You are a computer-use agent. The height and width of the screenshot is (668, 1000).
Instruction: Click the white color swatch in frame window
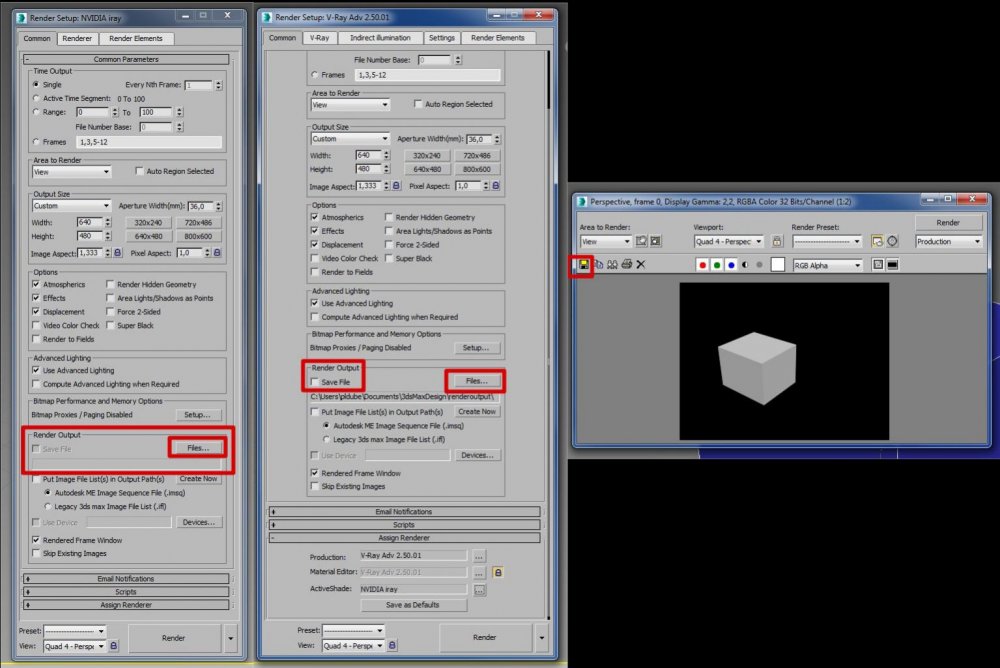click(777, 265)
